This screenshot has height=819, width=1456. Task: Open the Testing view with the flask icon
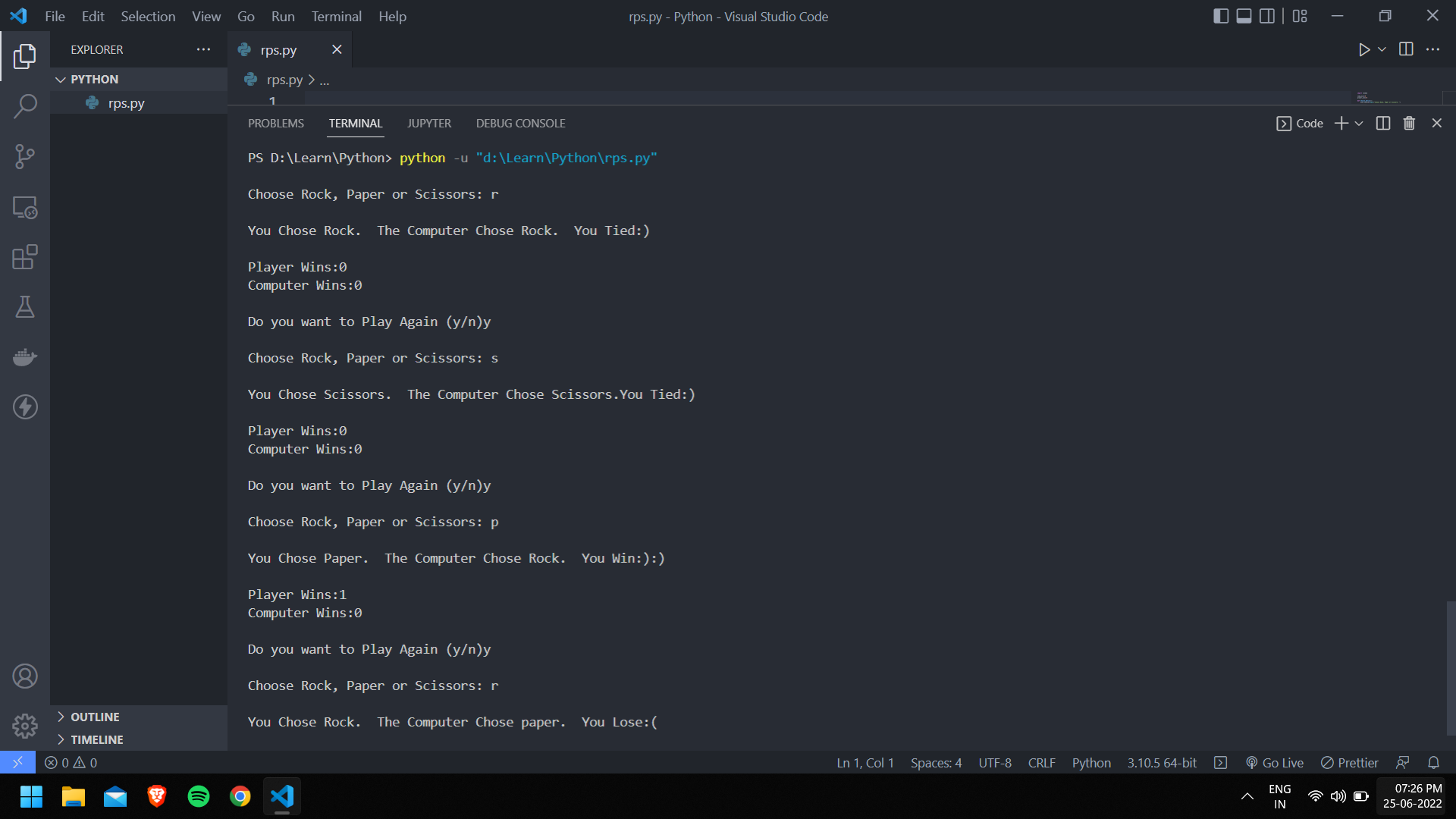pos(25,306)
